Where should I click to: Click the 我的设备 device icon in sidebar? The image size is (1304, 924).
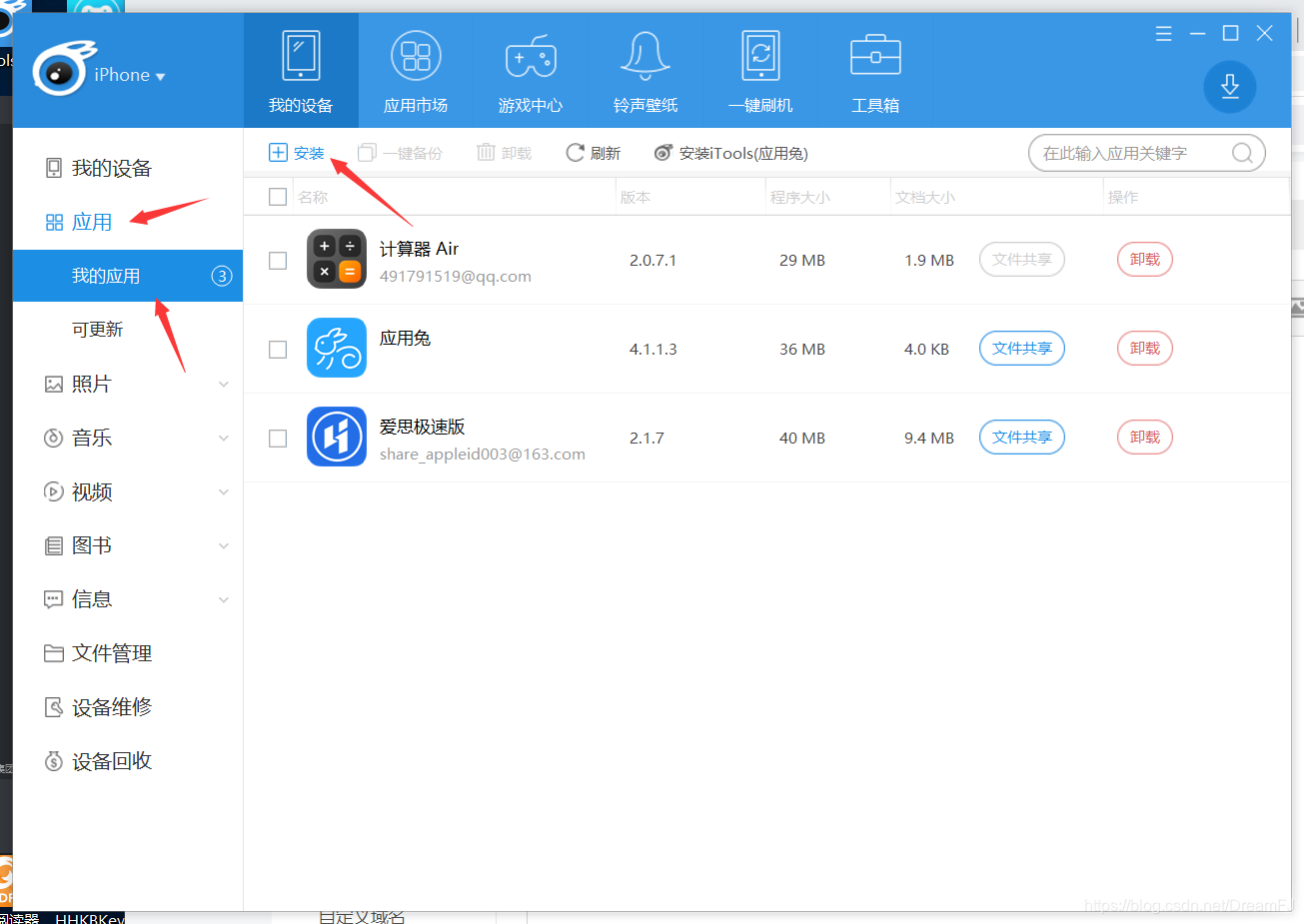pos(54,168)
